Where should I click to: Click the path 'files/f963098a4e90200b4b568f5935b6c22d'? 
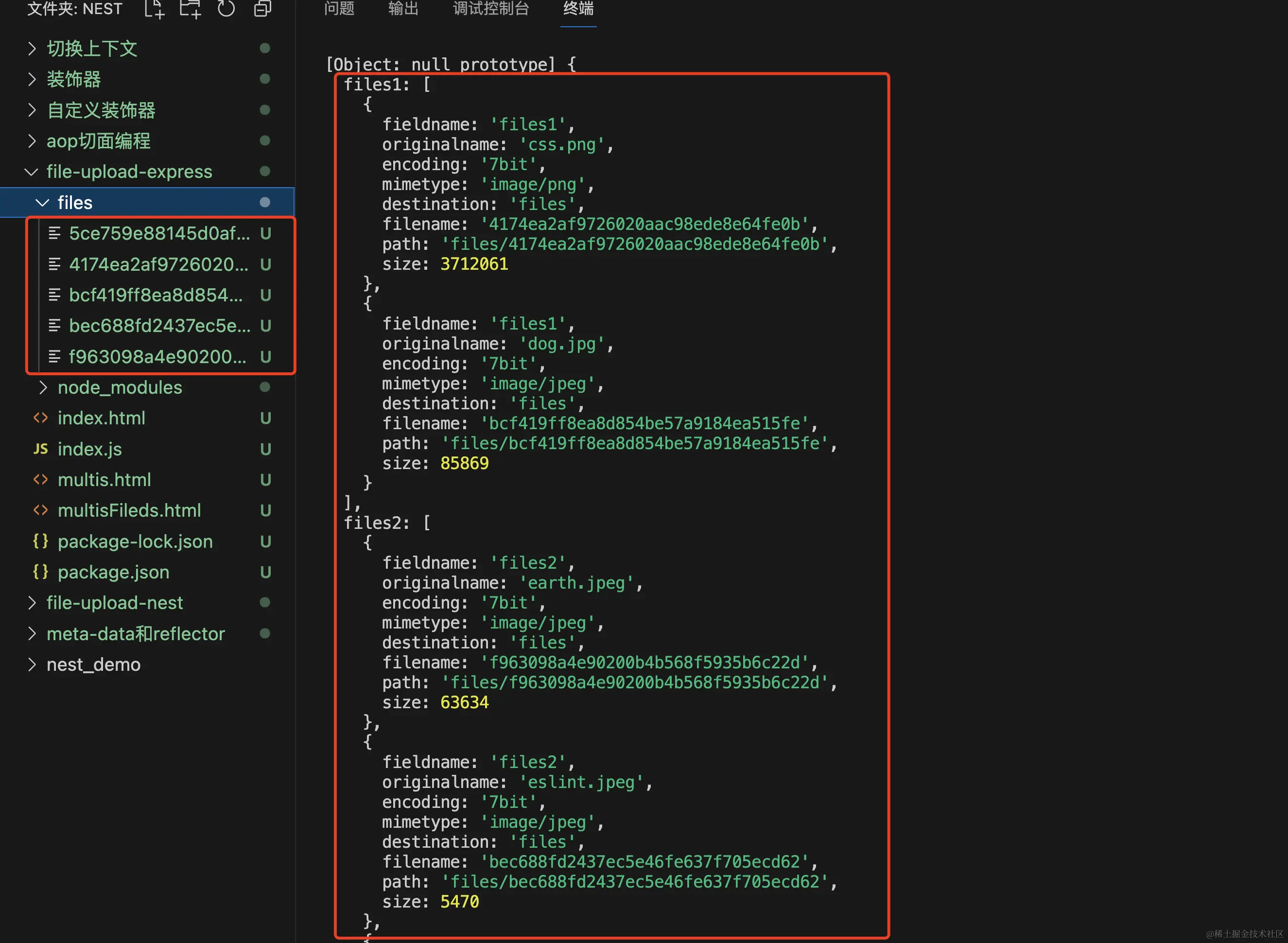point(635,683)
